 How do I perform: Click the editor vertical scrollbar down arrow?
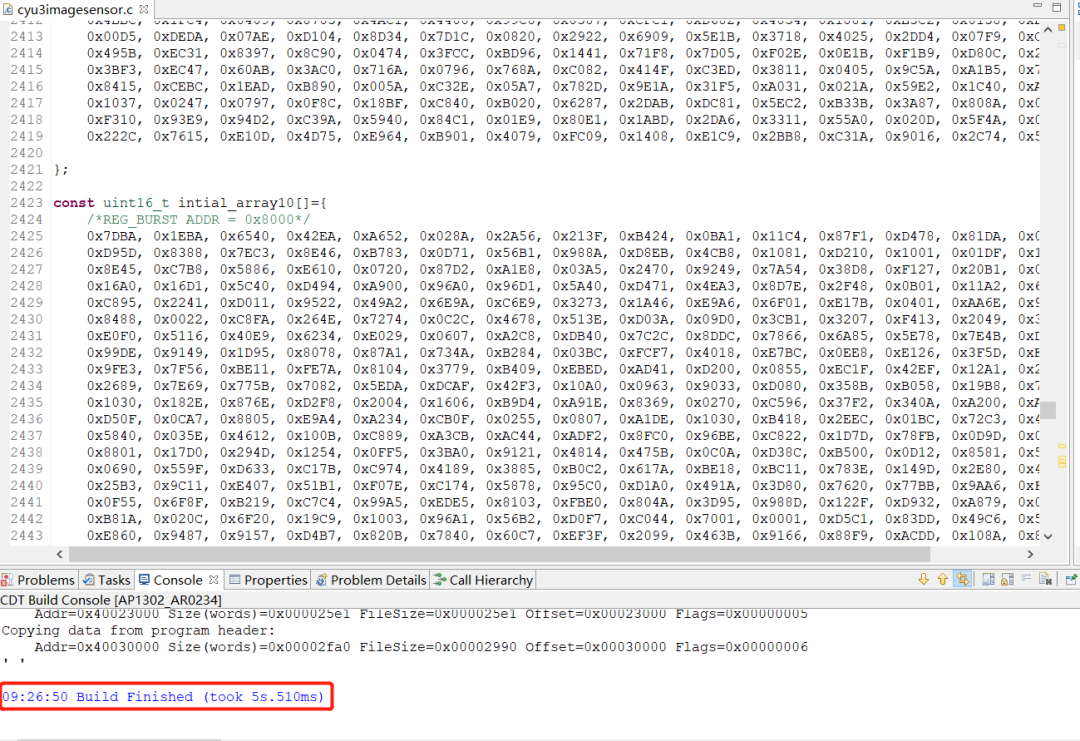tap(1048, 538)
